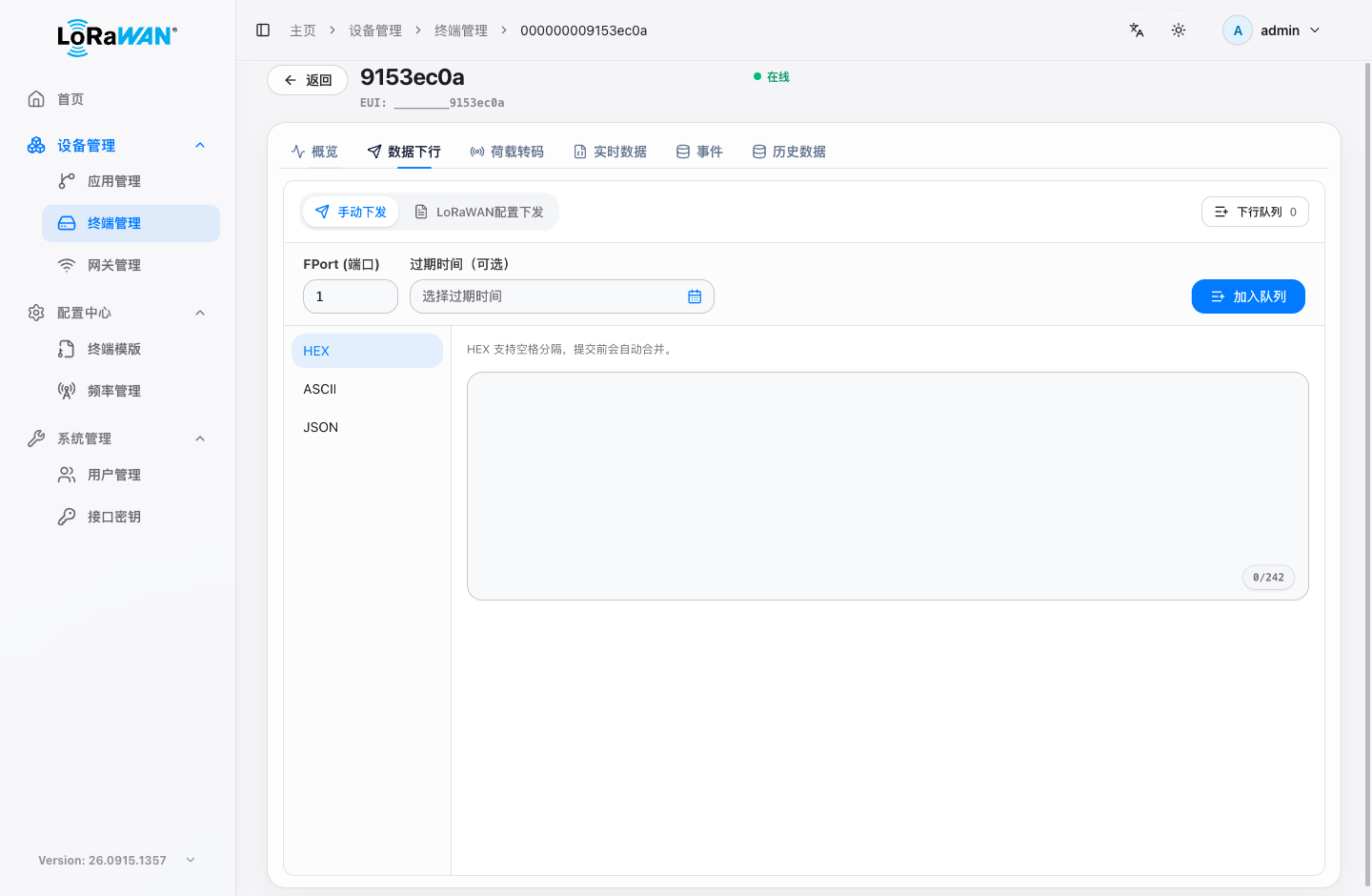
Task: Click the HEX payload text area
Action: point(888,486)
